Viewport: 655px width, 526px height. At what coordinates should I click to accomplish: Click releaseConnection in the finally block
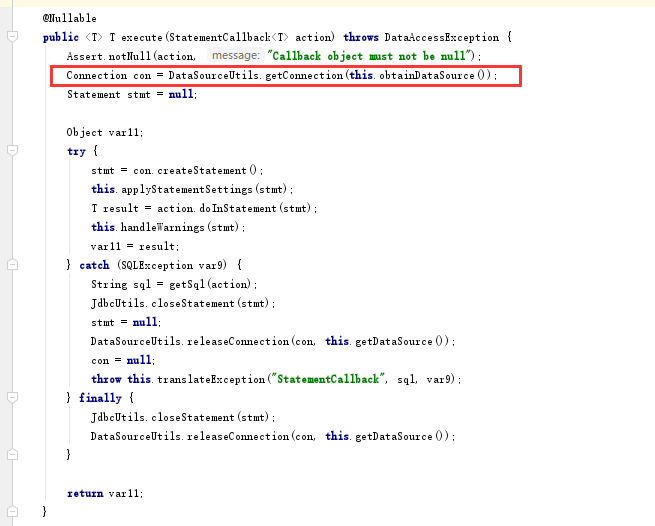tap(238, 437)
